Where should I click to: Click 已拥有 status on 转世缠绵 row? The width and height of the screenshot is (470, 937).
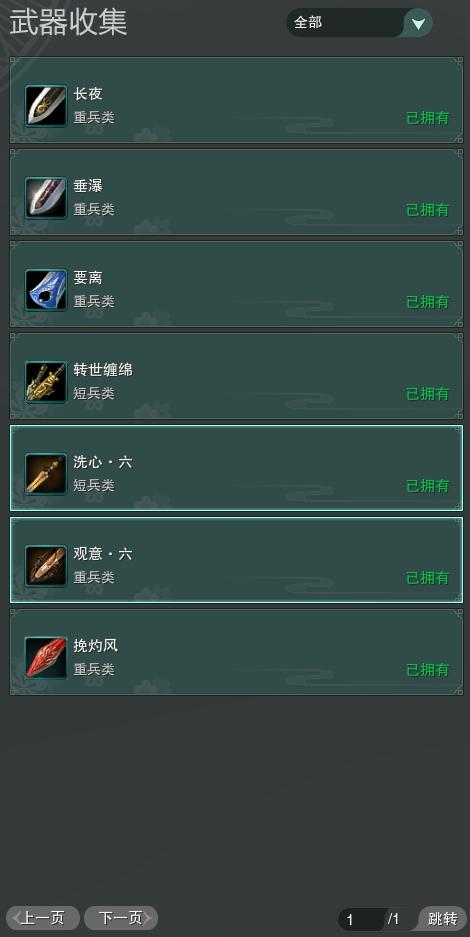428,394
